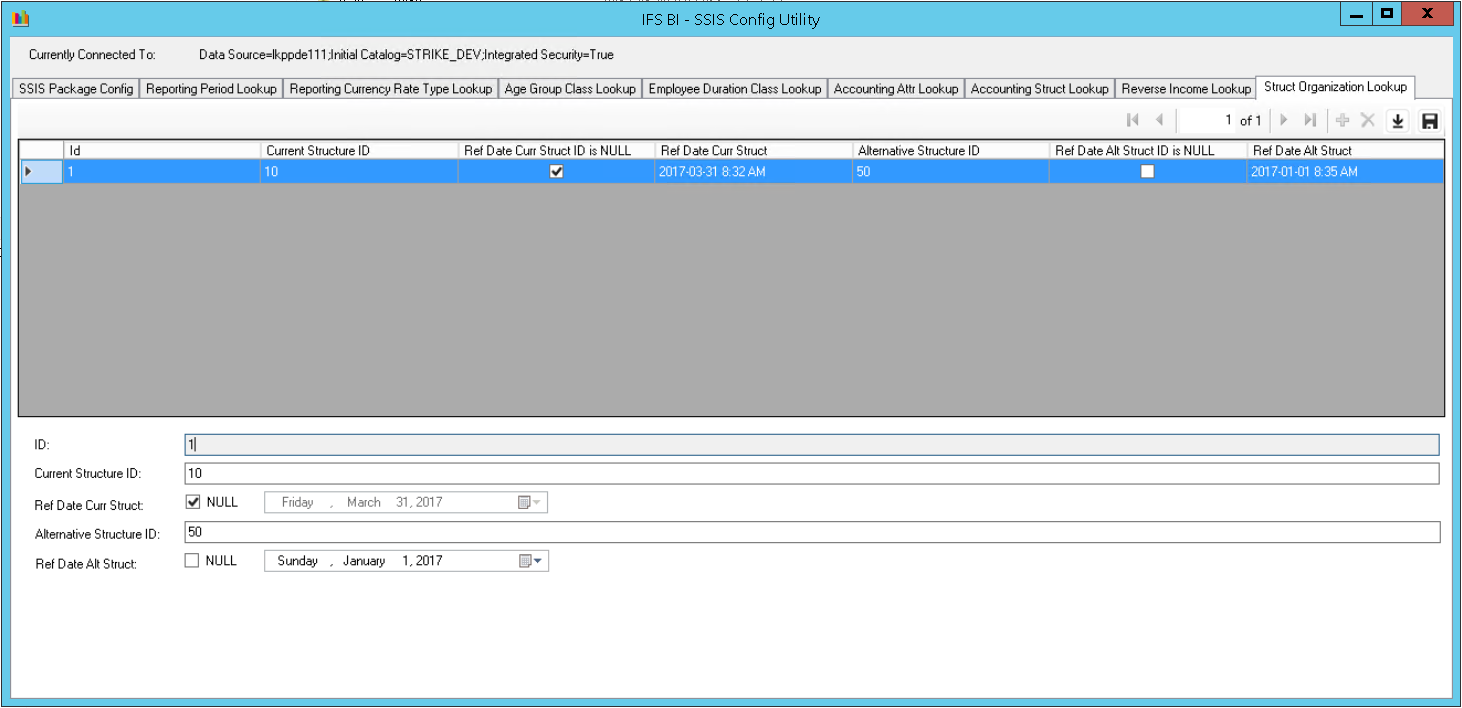The width and height of the screenshot is (1462, 708).
Task: Click the Current Structure ID column header
Action: (359, 150)
